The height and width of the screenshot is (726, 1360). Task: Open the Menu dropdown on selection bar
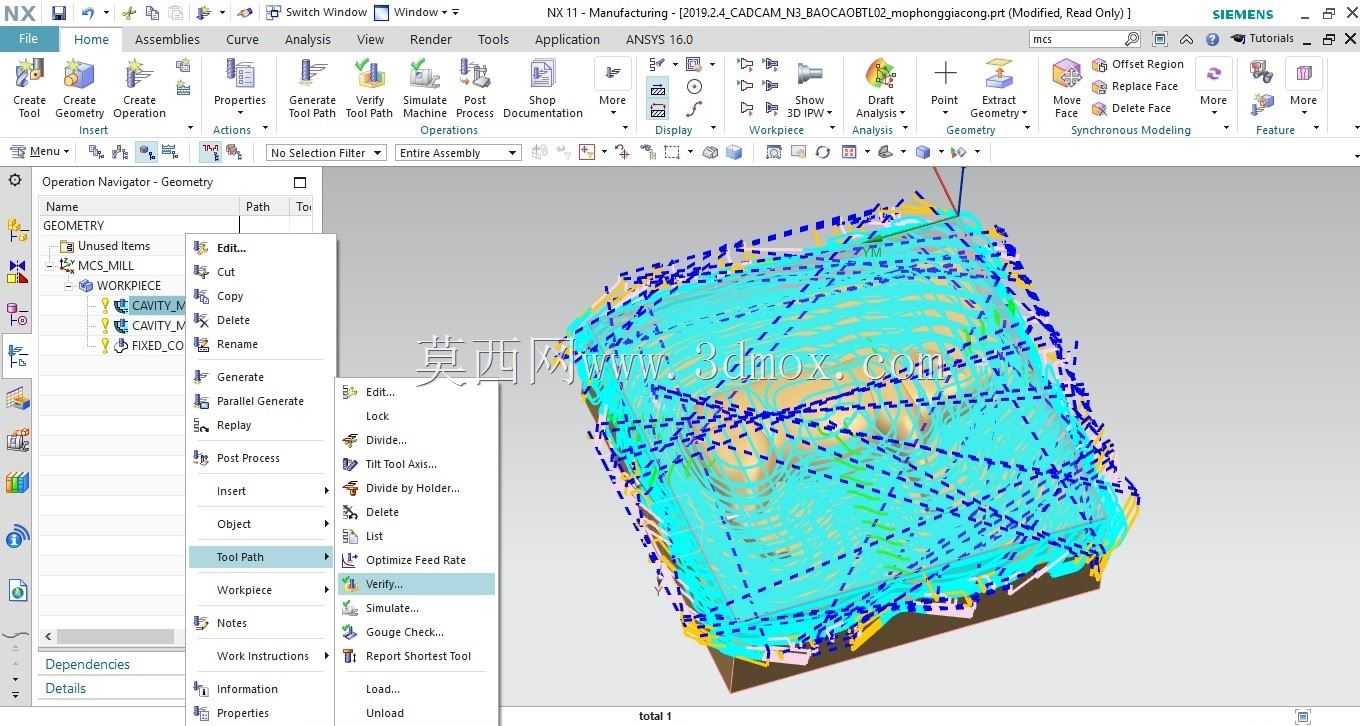tap(39, 152)
